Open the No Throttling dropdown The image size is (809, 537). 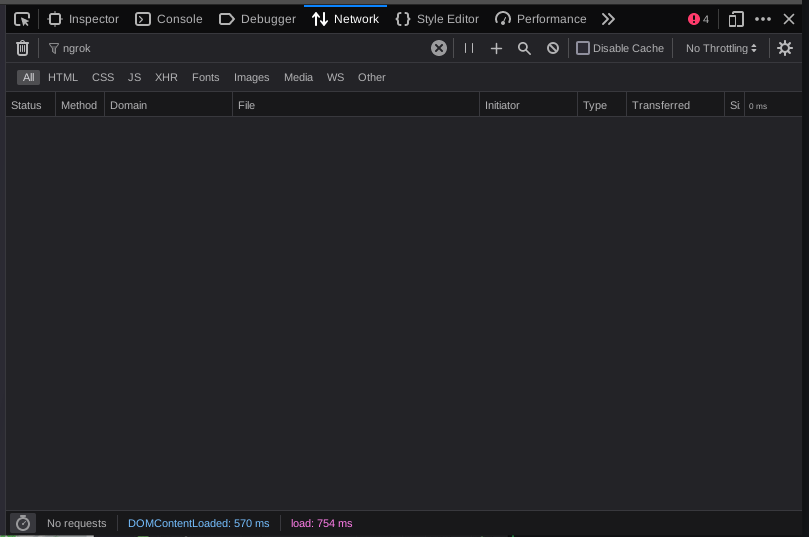pyautogui.click(x=721, y=48)
